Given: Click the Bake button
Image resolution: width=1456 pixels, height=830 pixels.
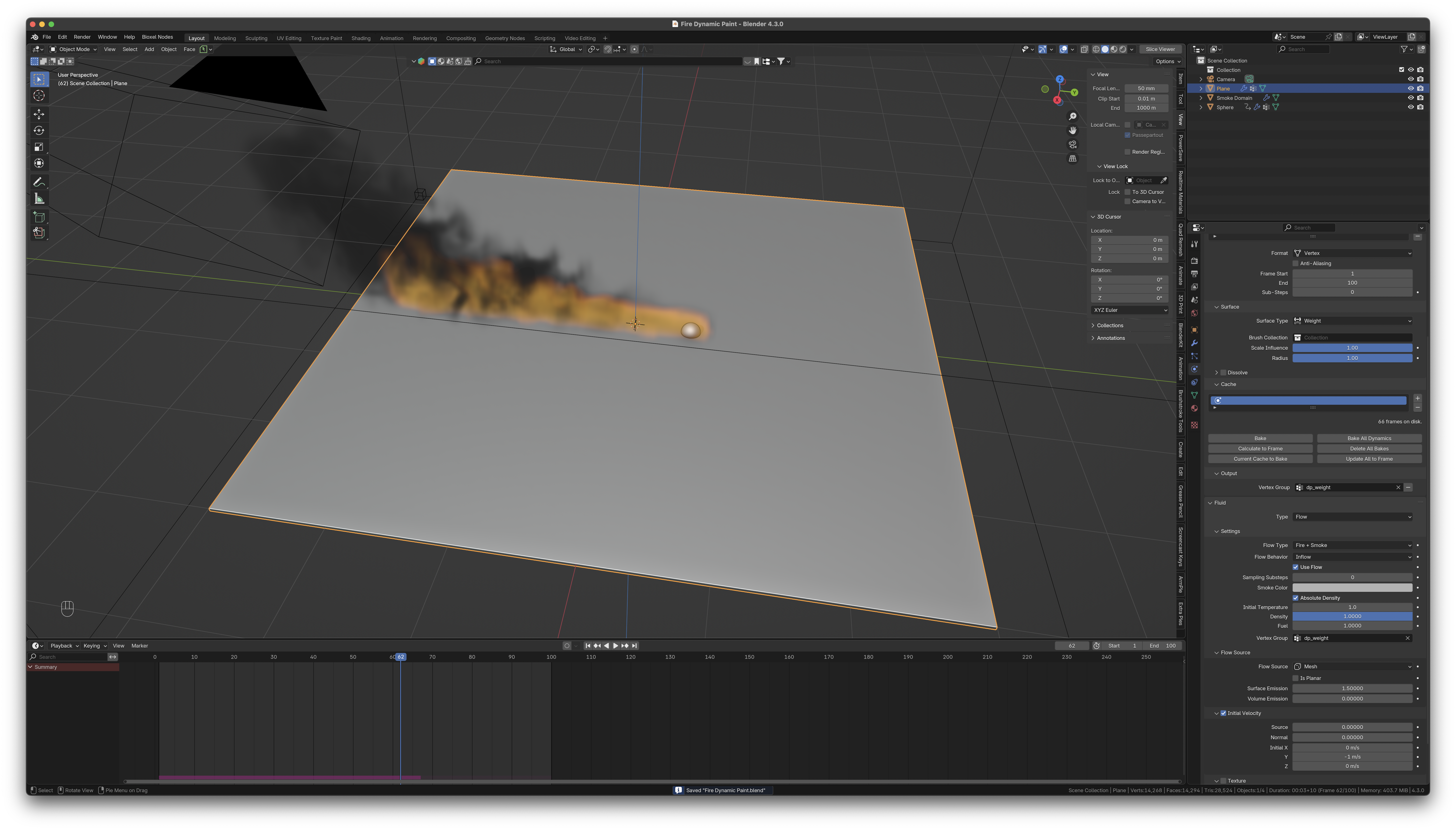Looking at the screenshot, I should point(1260,438).
